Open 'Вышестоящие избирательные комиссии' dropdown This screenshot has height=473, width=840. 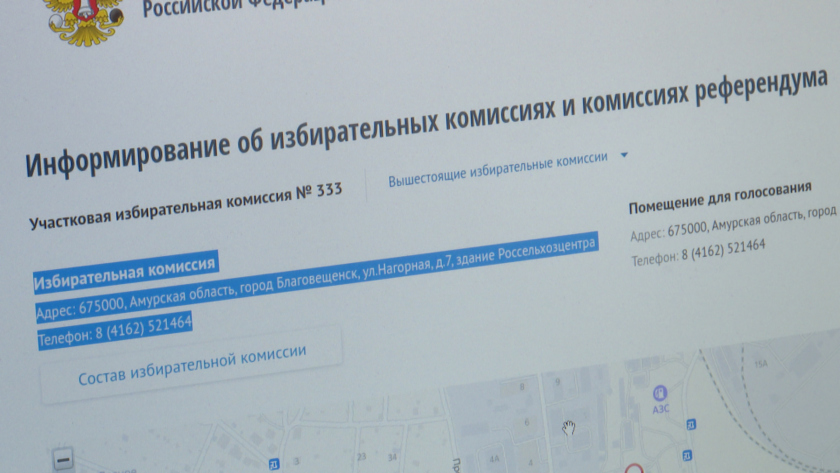[x=498, y=169]
